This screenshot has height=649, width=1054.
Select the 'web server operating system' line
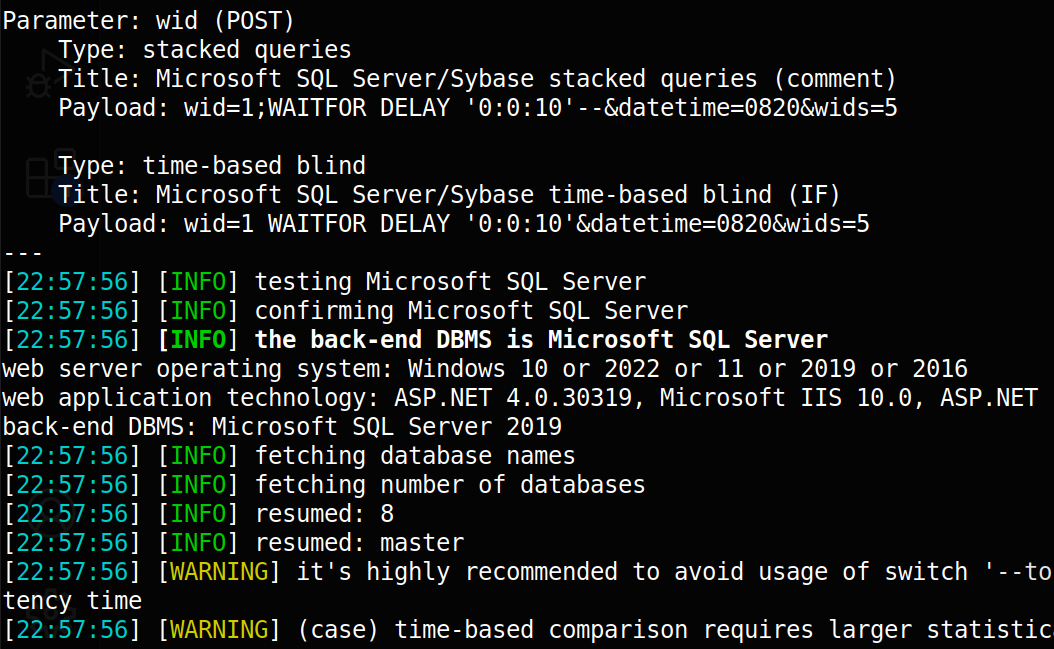(485, 368)
